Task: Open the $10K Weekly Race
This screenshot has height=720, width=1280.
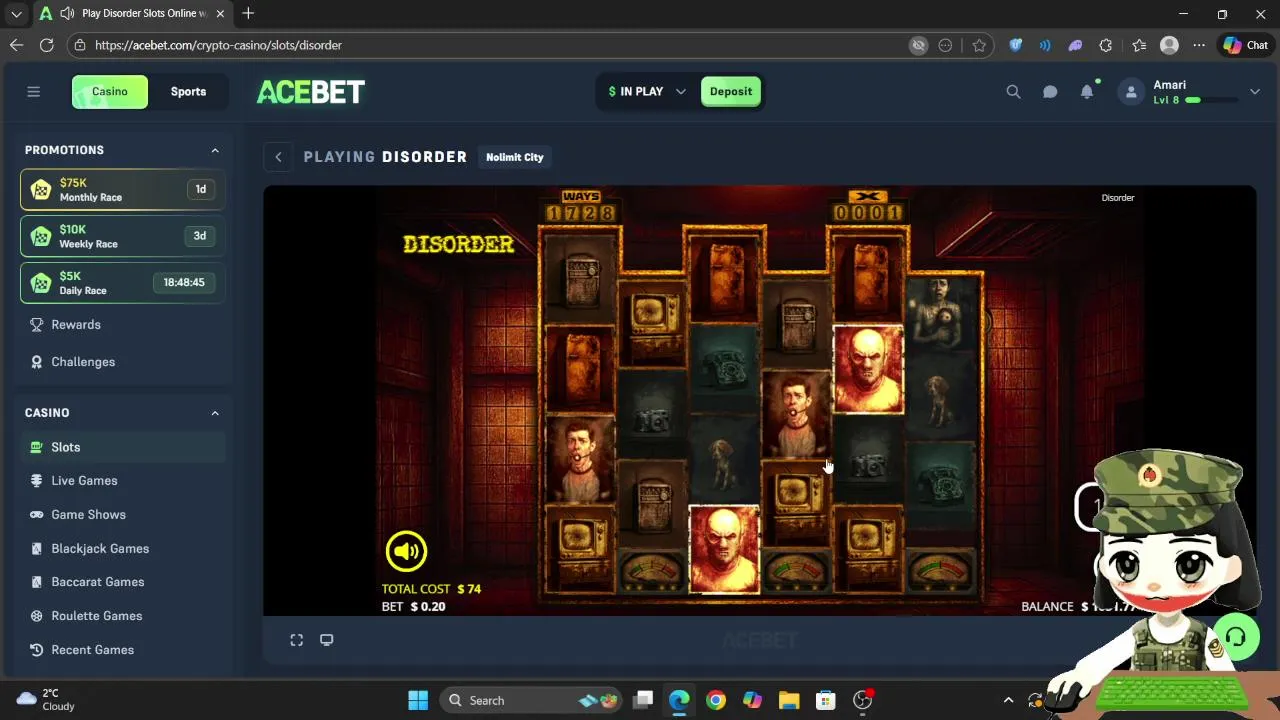Action: click(x=122, y=236)
